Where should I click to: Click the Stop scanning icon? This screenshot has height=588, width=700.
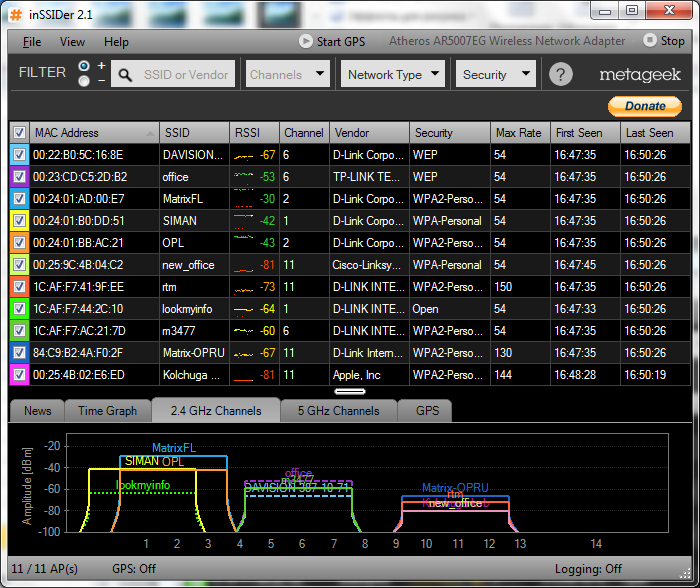click(650, 41)
